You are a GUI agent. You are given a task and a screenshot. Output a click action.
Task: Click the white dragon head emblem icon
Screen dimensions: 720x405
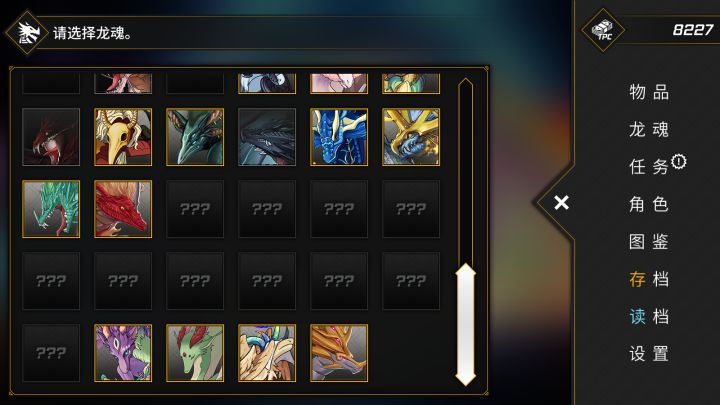click(27, 33)
